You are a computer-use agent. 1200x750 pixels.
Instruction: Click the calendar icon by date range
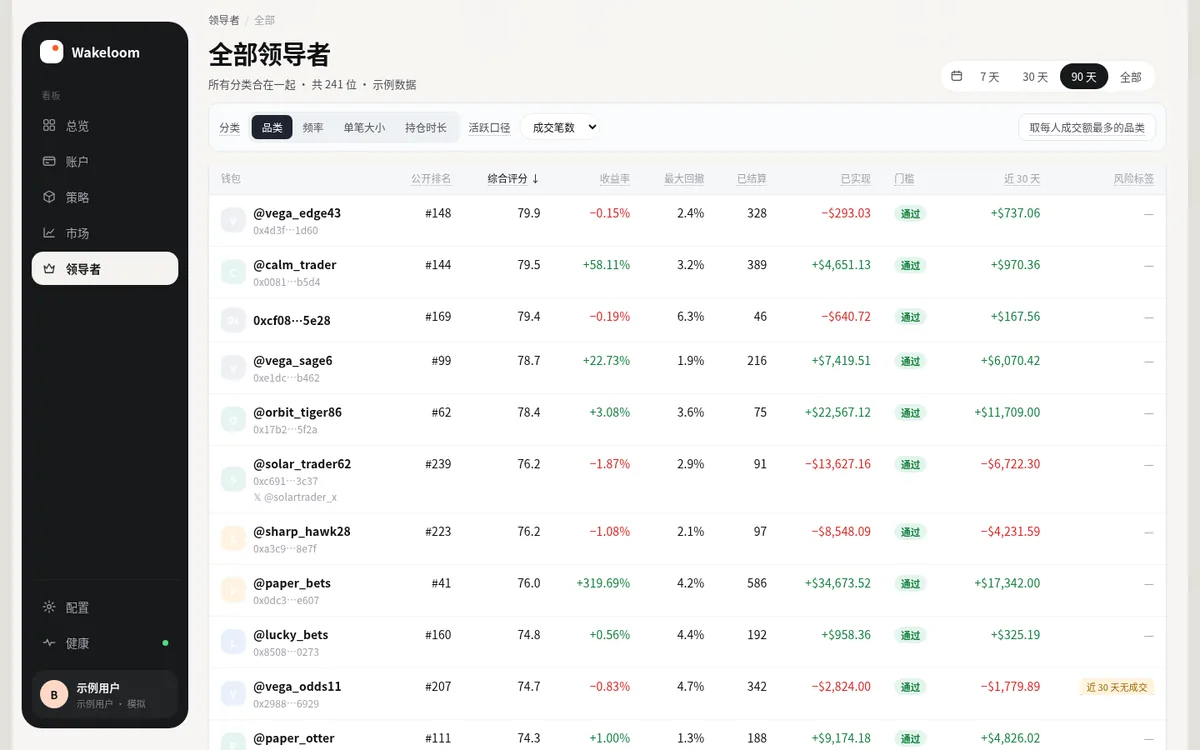(x=957, y=76)
